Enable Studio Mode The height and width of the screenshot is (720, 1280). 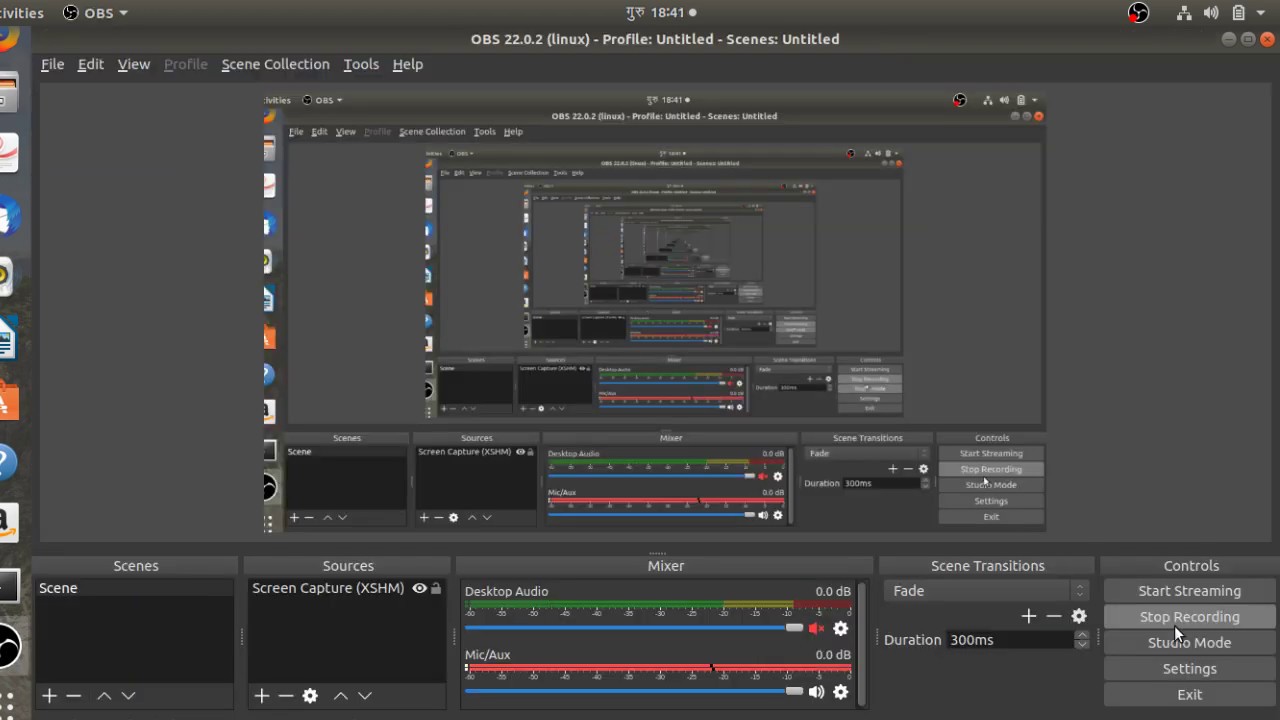pos(1189,643)
